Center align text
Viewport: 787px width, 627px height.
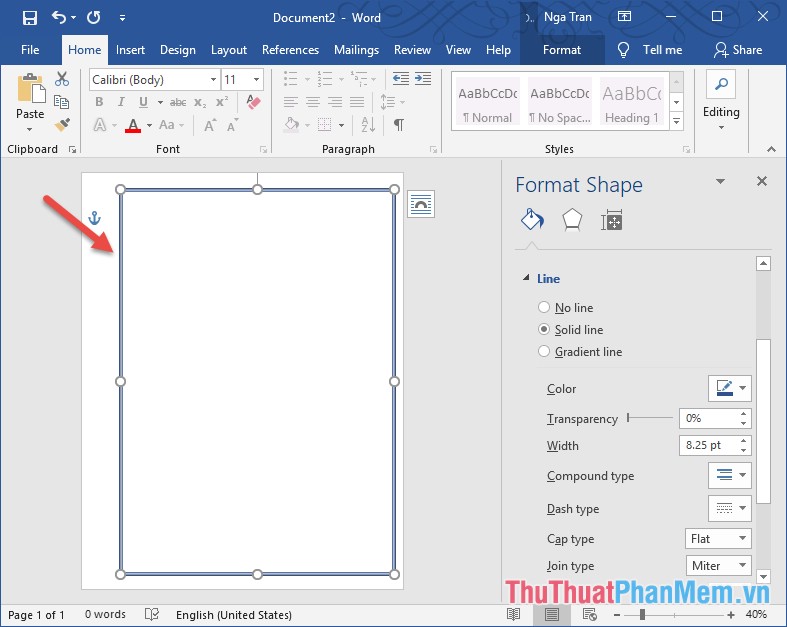click(313, 102)
